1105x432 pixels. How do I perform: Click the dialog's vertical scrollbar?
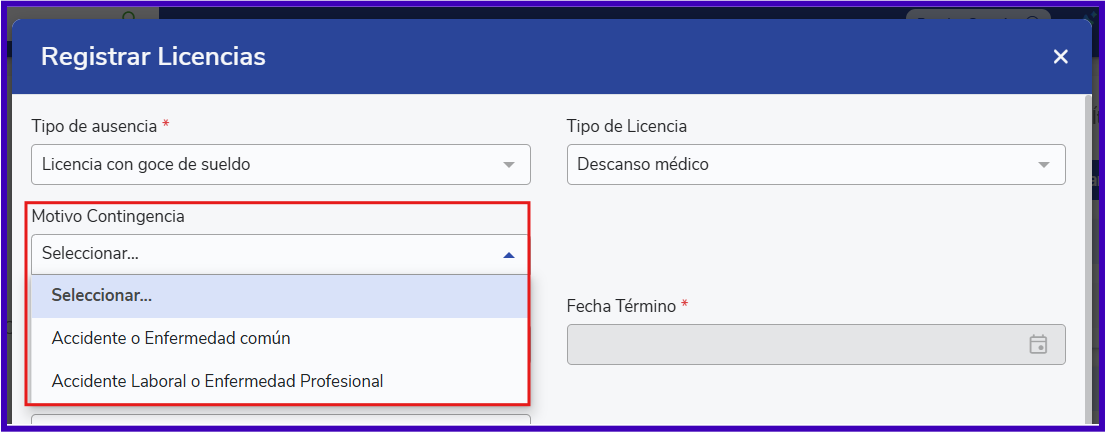click(1088, 250)
